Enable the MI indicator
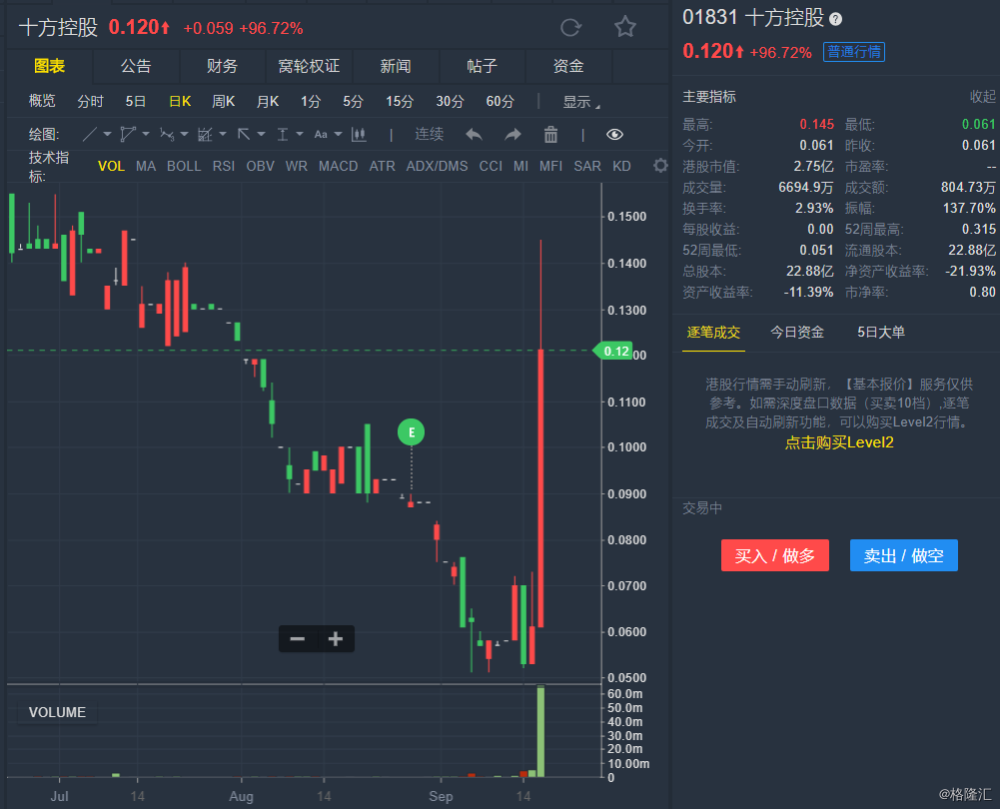Viewport: 1000px width, 809px height. point(521,166)
